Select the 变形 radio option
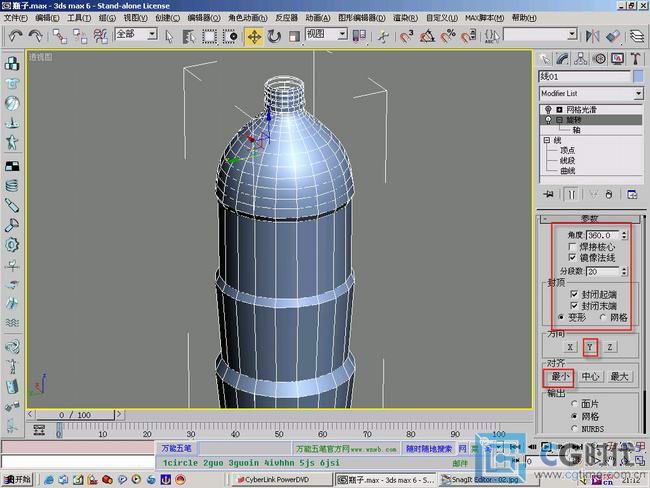Screen dimensions: 650x488 (561, 317)
